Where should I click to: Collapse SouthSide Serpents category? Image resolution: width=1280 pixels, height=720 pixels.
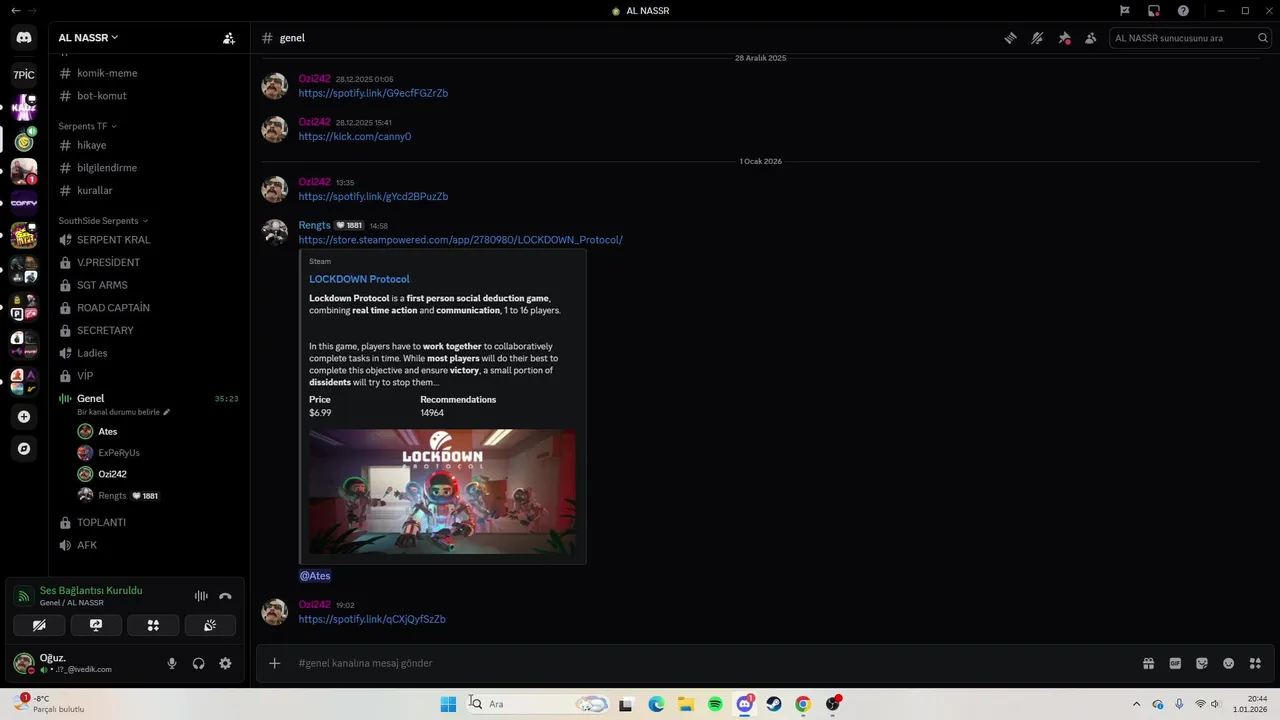tap(103, 220)
